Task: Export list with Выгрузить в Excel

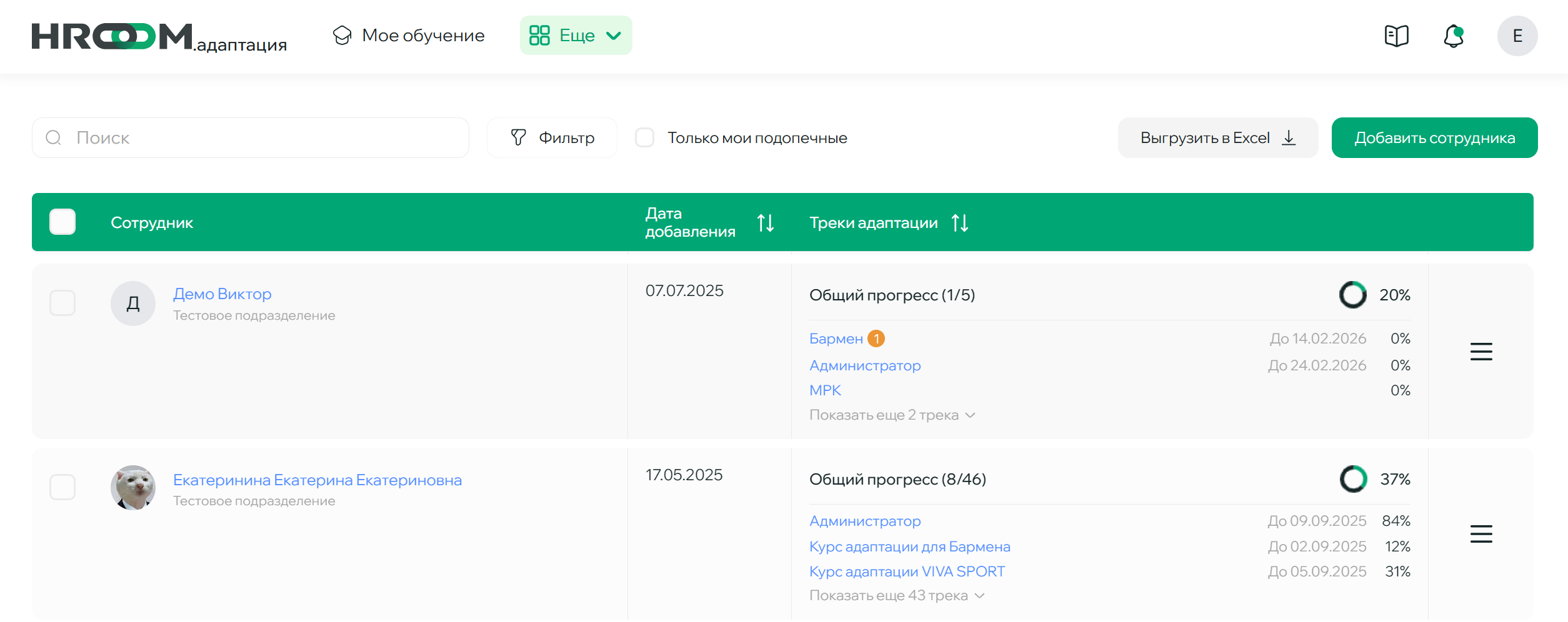Action: (1217, 138)
